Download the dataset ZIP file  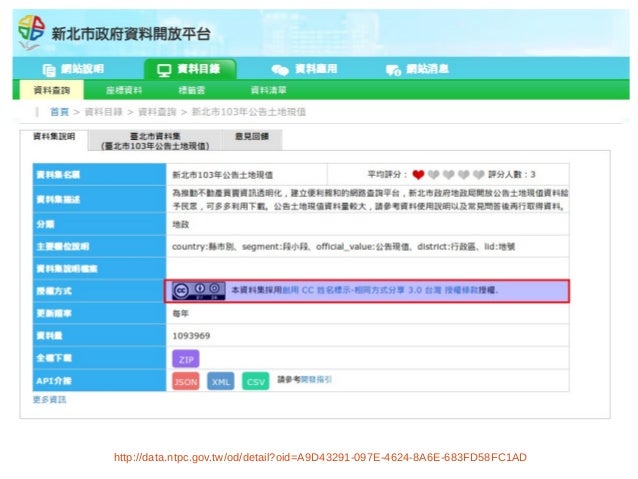tap(186, 359)
